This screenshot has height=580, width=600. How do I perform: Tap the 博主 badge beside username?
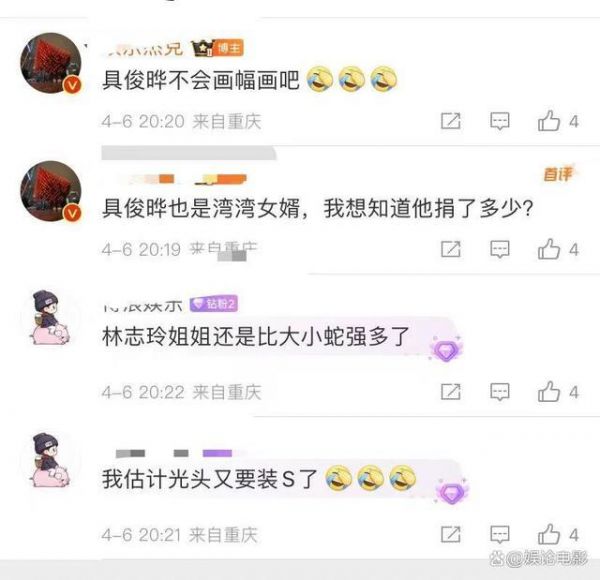228,48
